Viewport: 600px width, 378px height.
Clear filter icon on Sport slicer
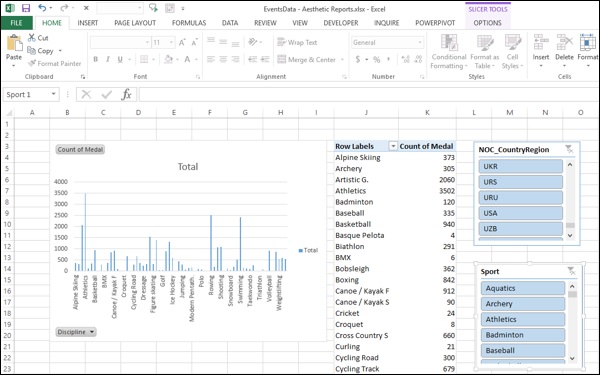571,271
